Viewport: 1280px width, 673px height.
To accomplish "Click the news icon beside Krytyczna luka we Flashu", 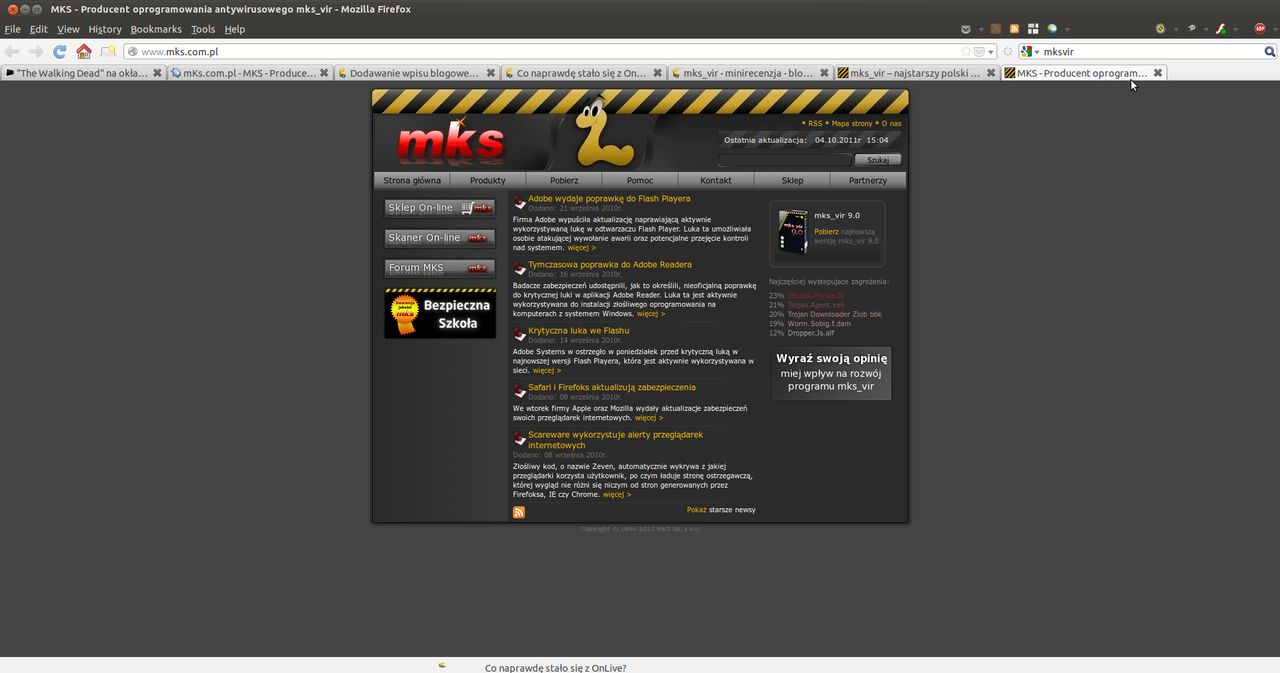I will (519, 334).
